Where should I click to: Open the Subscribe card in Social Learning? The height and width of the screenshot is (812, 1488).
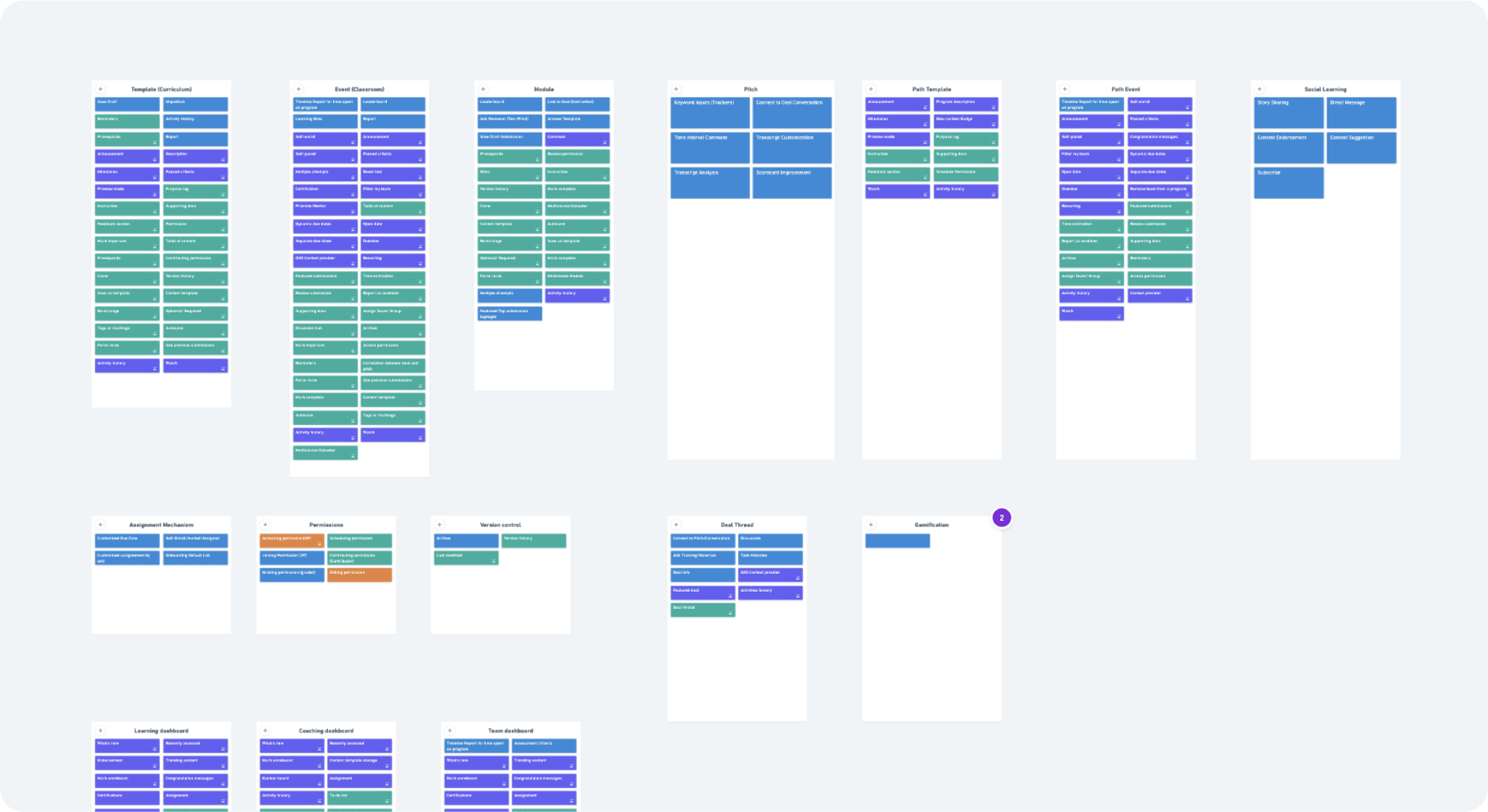click(1289, 183)
